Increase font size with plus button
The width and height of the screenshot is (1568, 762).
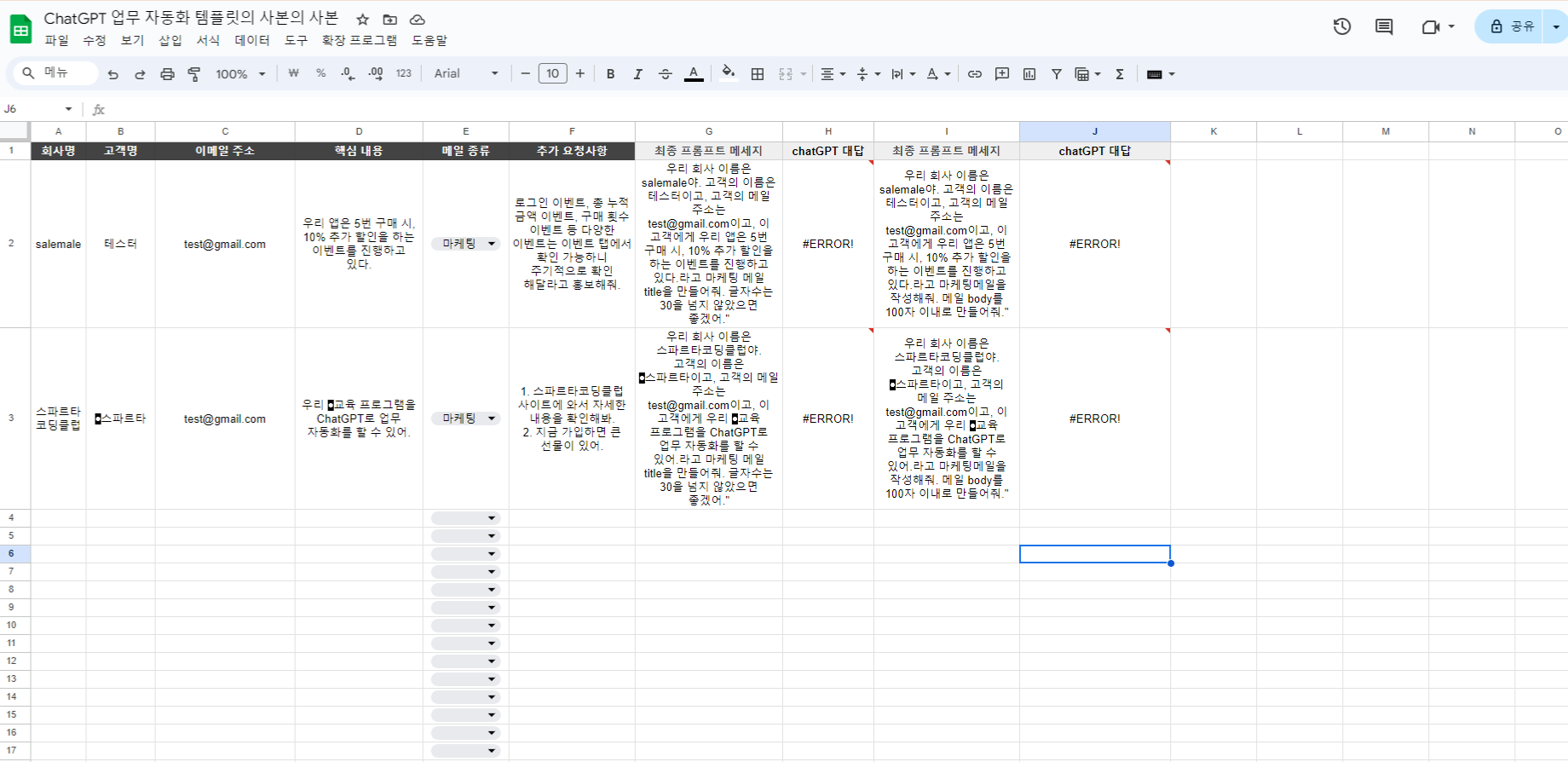pos(580,74)
